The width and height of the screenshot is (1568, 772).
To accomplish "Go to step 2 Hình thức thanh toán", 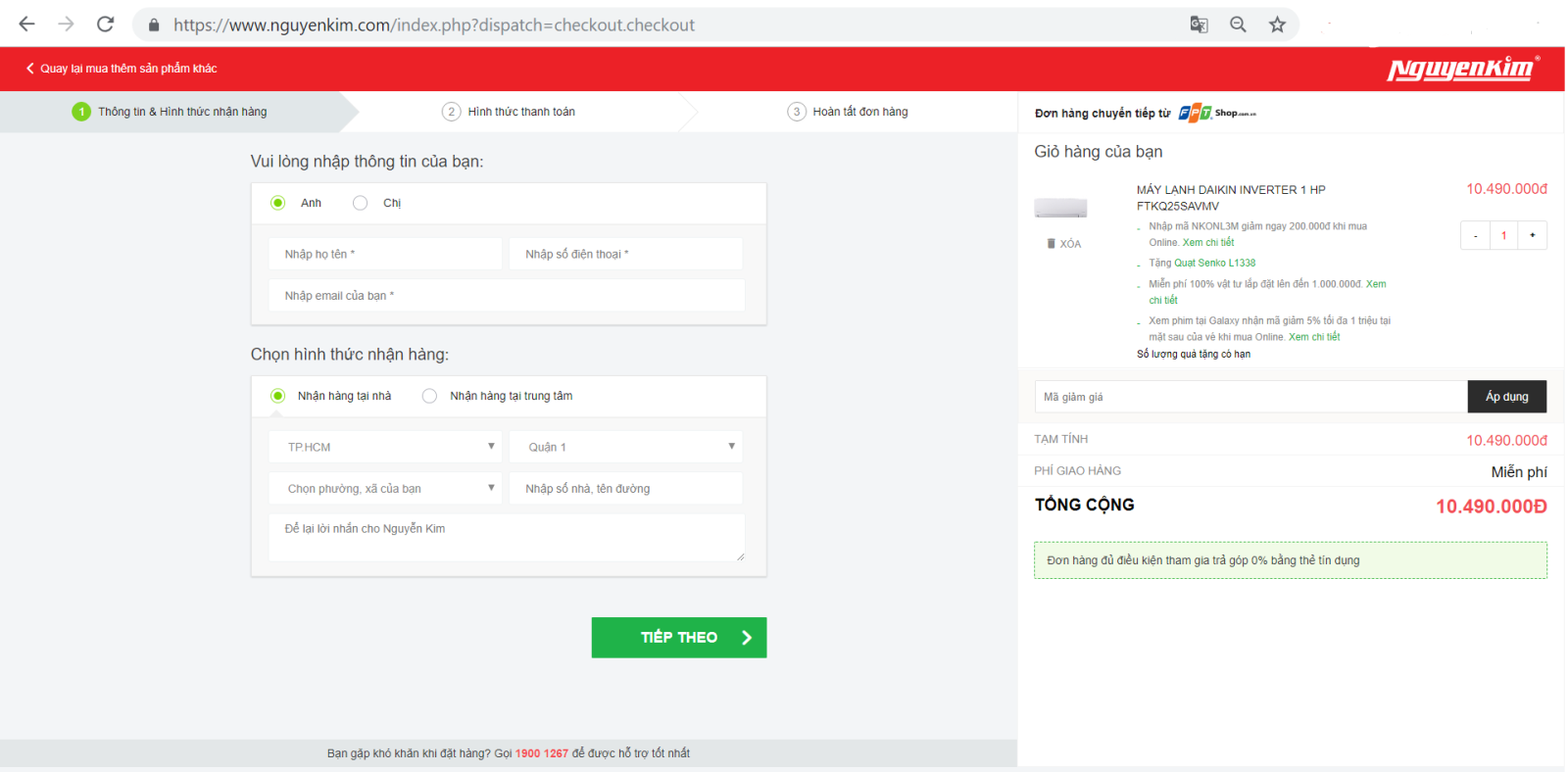I will (509, 112).
